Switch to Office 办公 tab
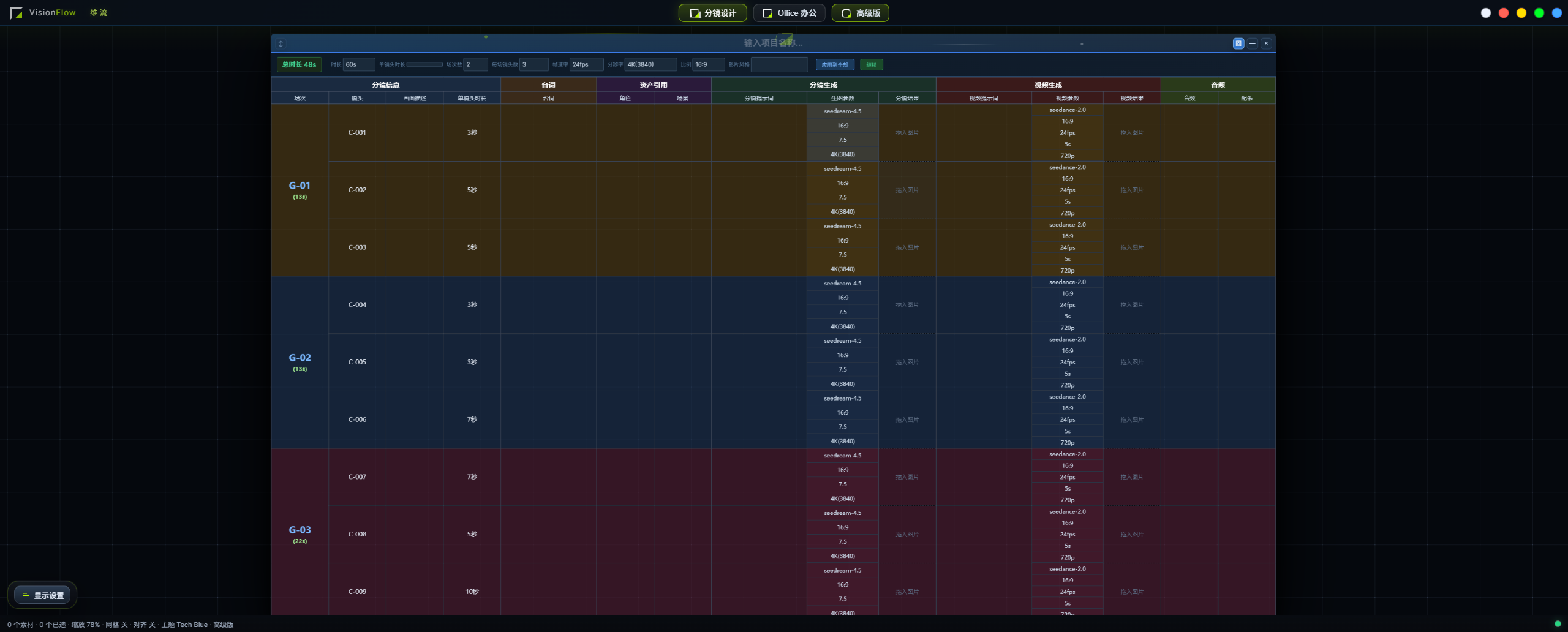Image resolution: width=1568 pixels, height=632 pixels. pyautogui.click(x=790, y=13)
